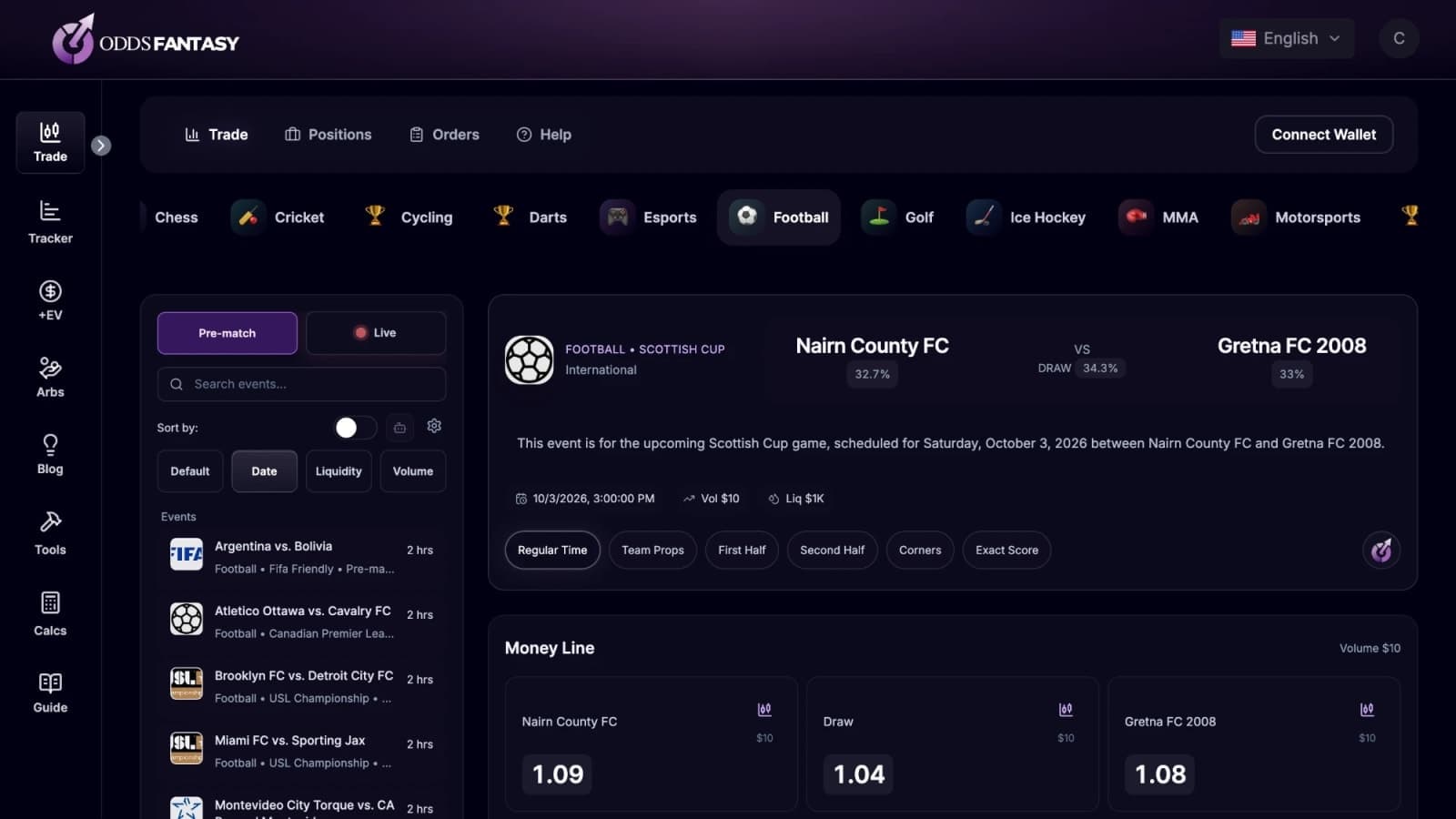Select the Corners market button
Screen dimensions: 1456x819
[920, 550]
